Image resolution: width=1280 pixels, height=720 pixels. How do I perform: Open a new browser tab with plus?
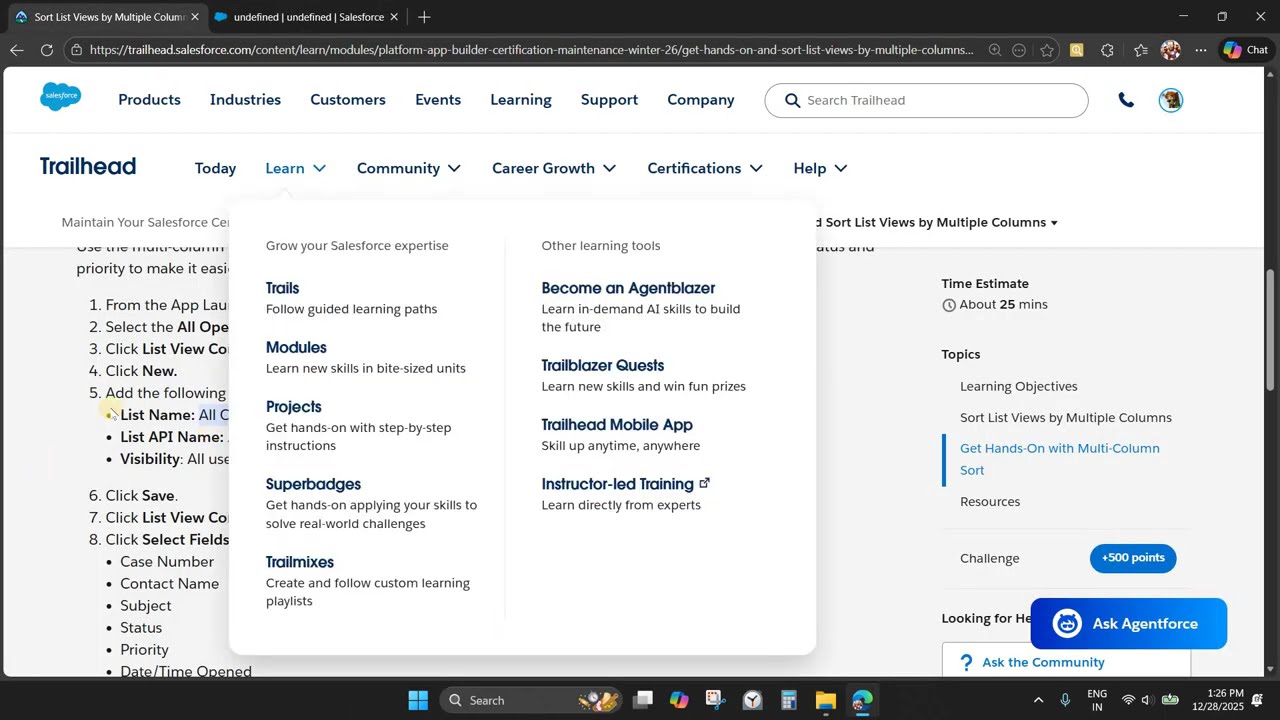pos(424,17)
